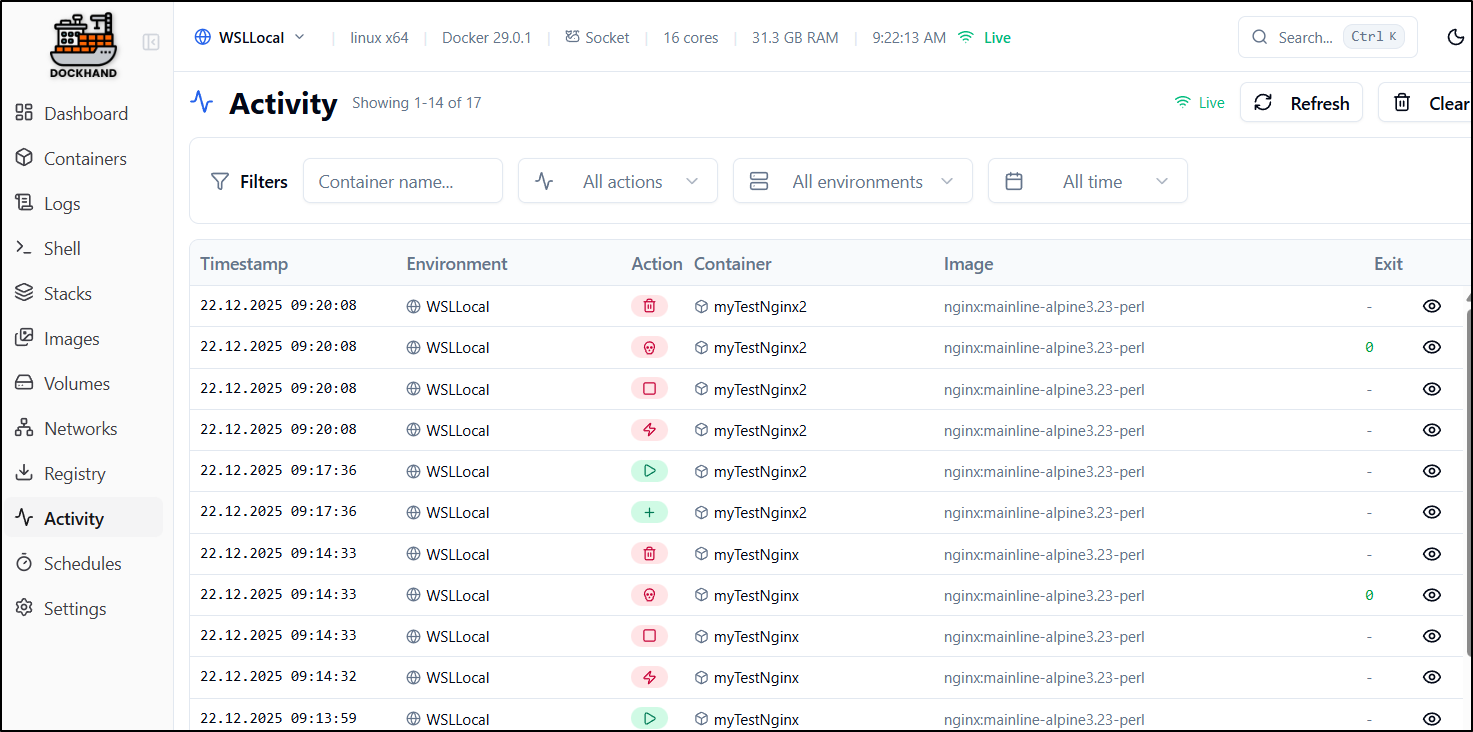1473x732 pixels.
Task: Click the green play start icon for myTestNginx2
Action: [649, 471]
